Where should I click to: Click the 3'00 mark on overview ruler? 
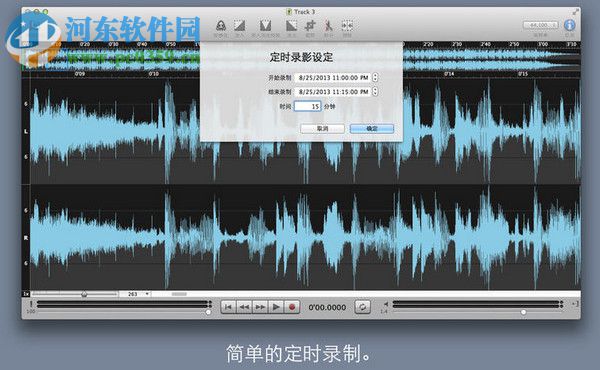[x=542, y=44]
